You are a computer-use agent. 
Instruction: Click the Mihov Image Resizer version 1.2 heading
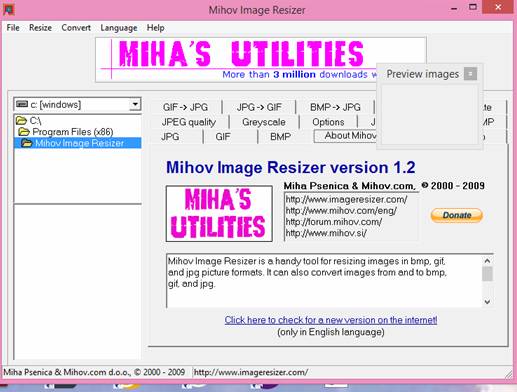click(291, 167)
